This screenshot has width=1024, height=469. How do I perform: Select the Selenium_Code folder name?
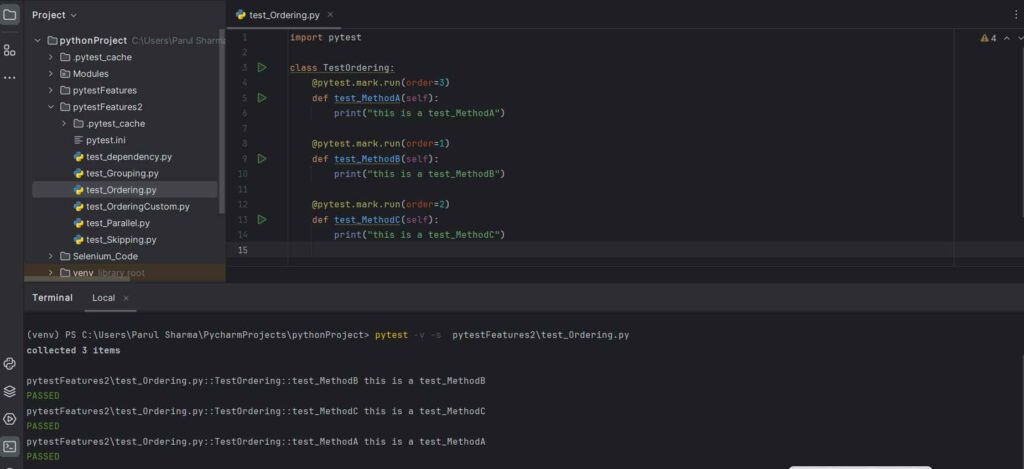pyautogui.click(x=105, y=256)
